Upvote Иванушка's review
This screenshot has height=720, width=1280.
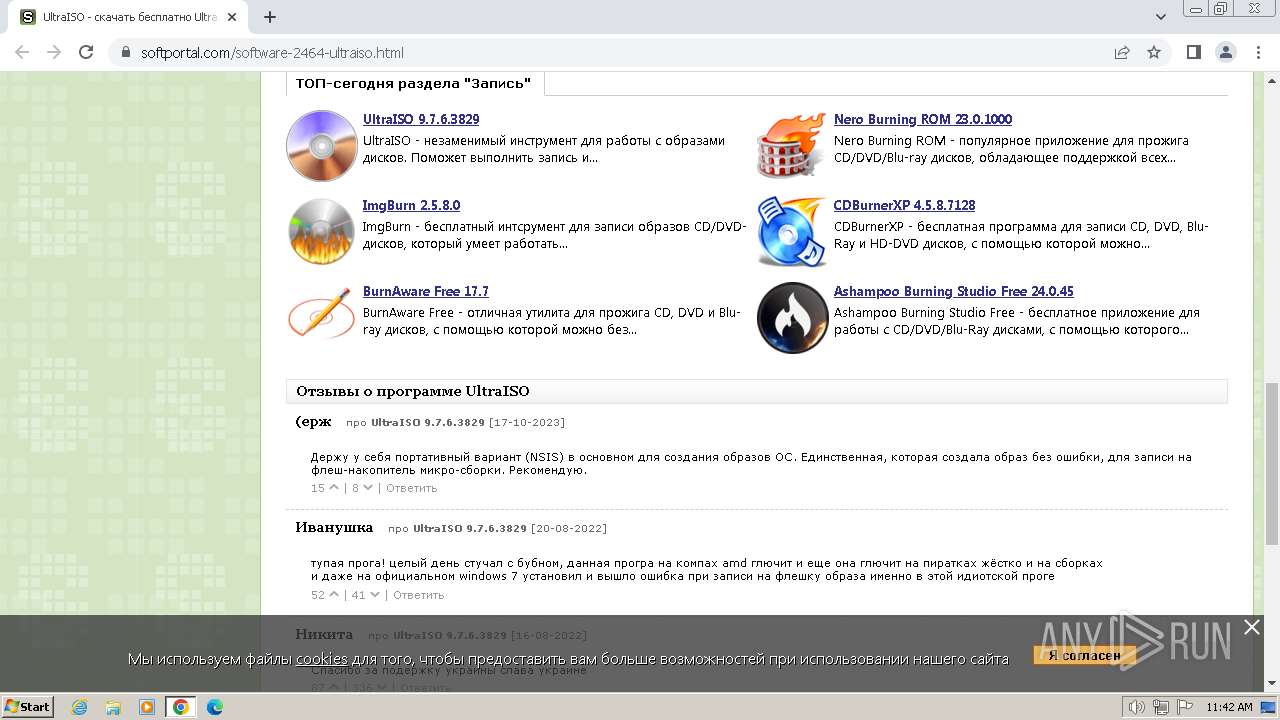(x=334, y=595)
